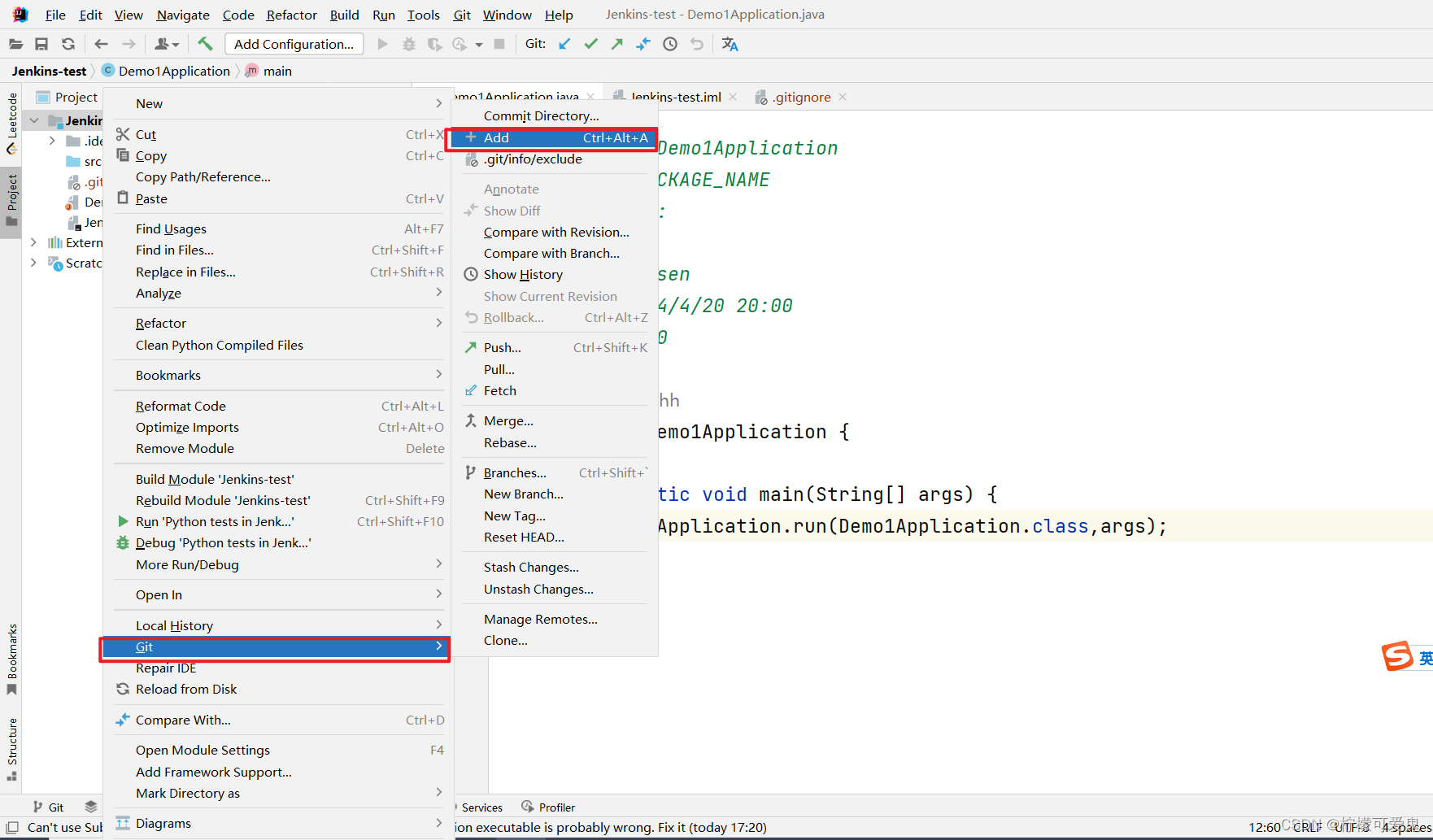Open the Services tool window
This screenshot has width=1433, height=840.
(x=481, y=807)
